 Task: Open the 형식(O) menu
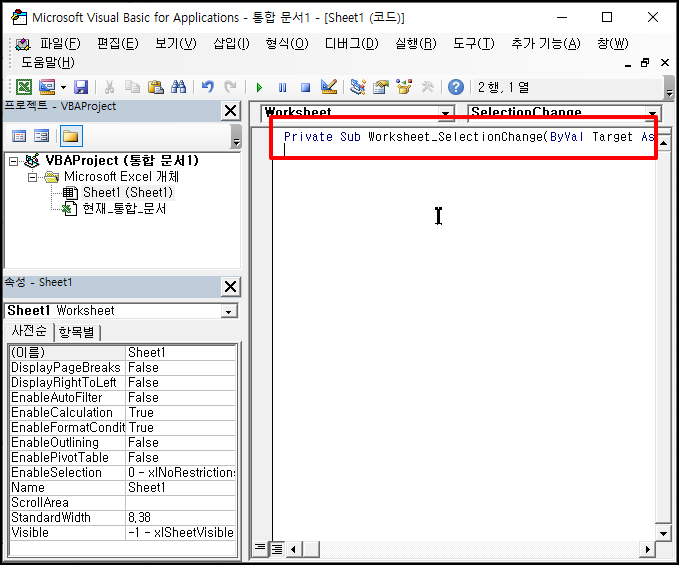287,43
